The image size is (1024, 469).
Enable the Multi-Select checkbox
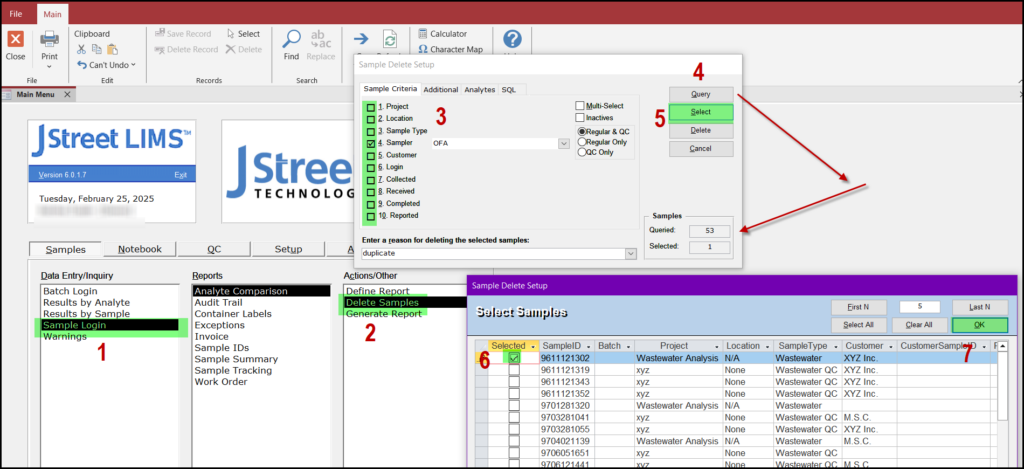tap(580, 106)
